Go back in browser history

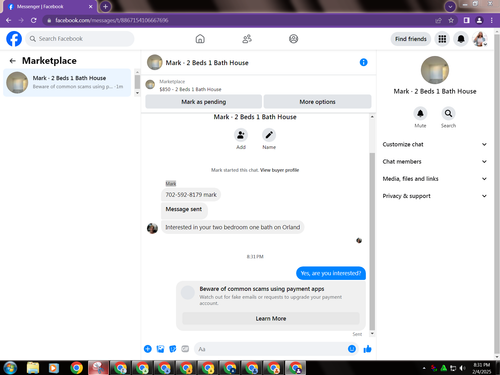(x=9, y=20)
